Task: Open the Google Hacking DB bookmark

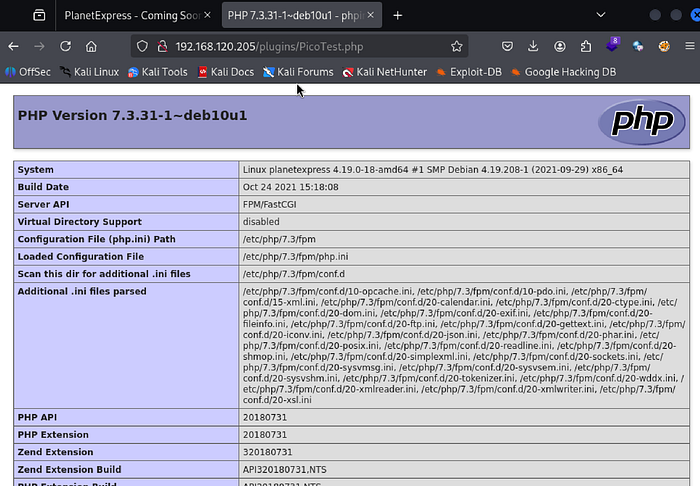Action: point(563,72)
